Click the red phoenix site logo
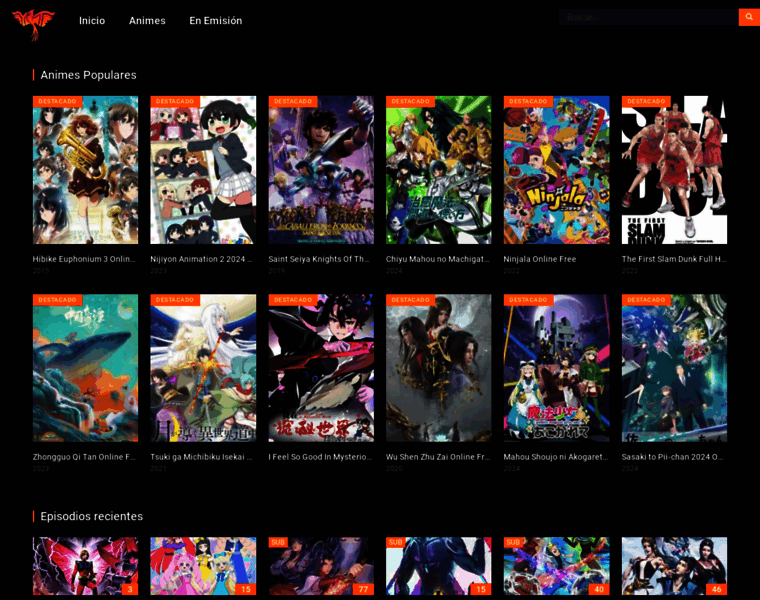The width and height of the screenshot is (760, 600). pos(33,23)
